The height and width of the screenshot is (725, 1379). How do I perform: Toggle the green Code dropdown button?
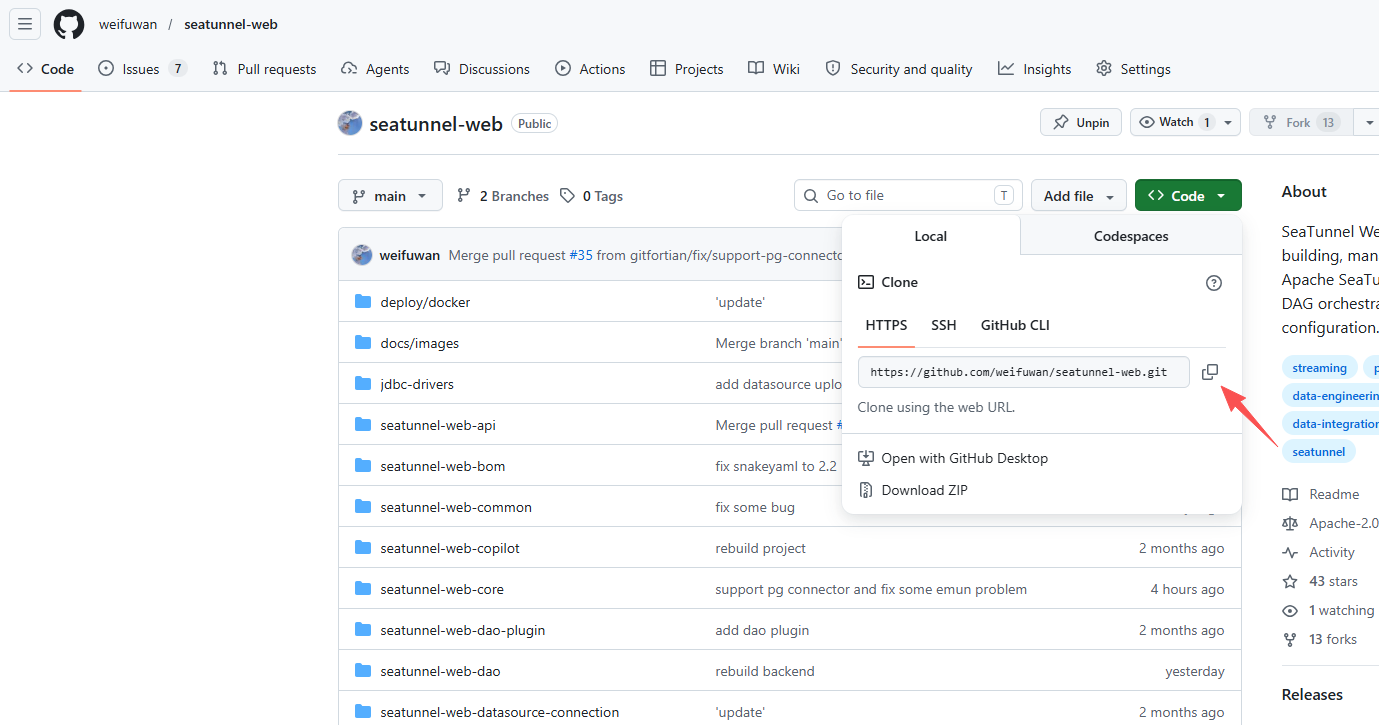pyautogui.click(x=1188, y=196)
